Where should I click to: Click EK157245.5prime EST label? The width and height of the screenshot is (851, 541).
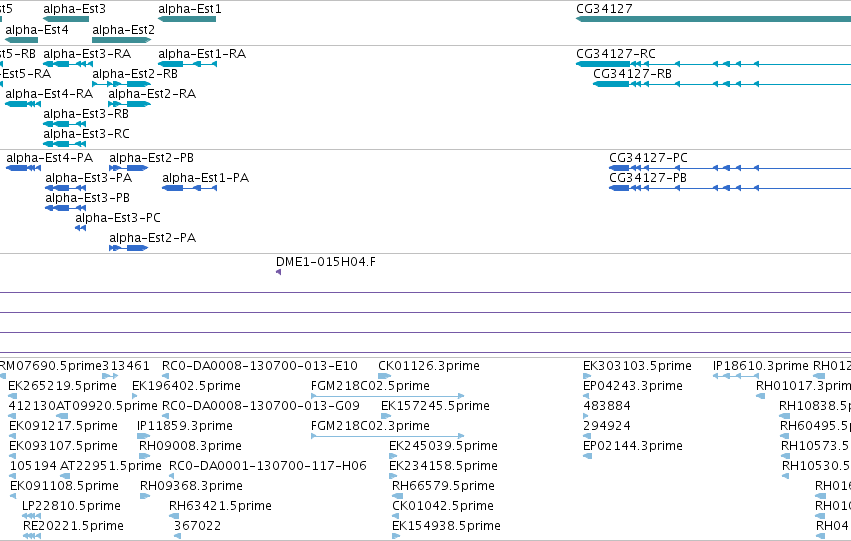pos(435,406)
